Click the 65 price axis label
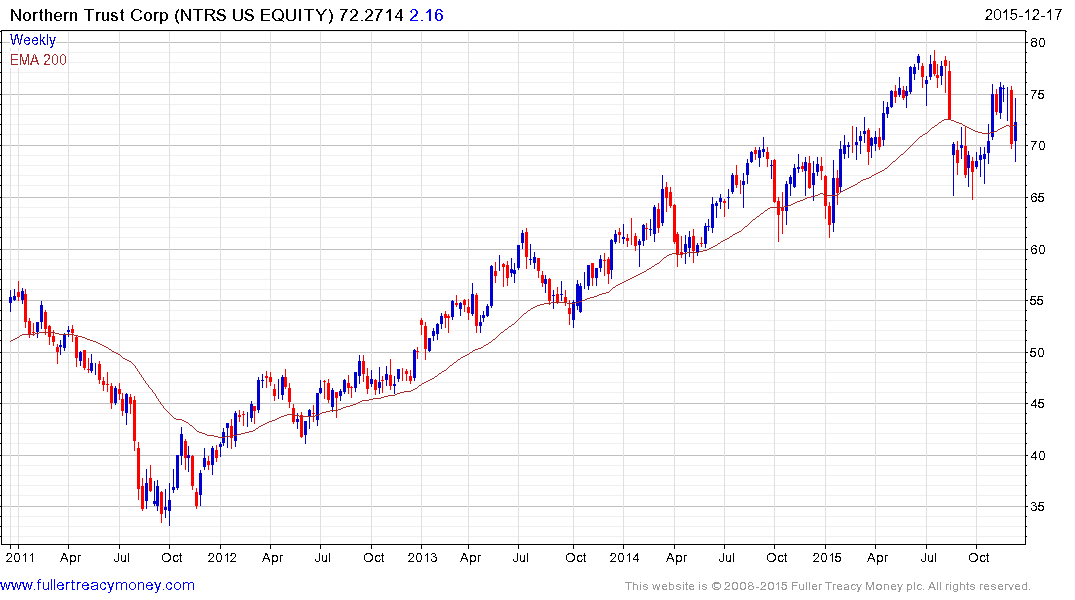This screenshot has width=1075, height=600. (x=1038, y=197)
